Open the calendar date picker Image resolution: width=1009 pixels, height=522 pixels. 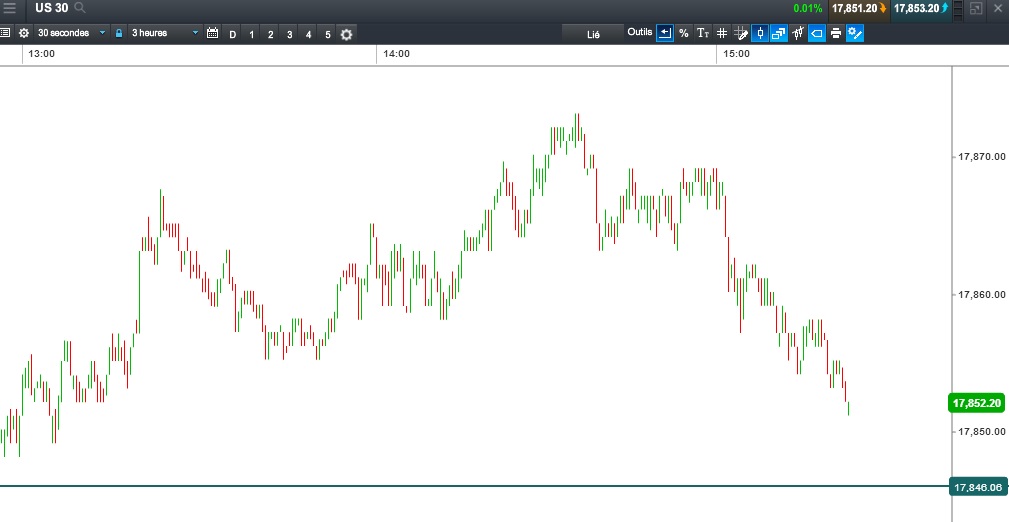tap(213, 33)
